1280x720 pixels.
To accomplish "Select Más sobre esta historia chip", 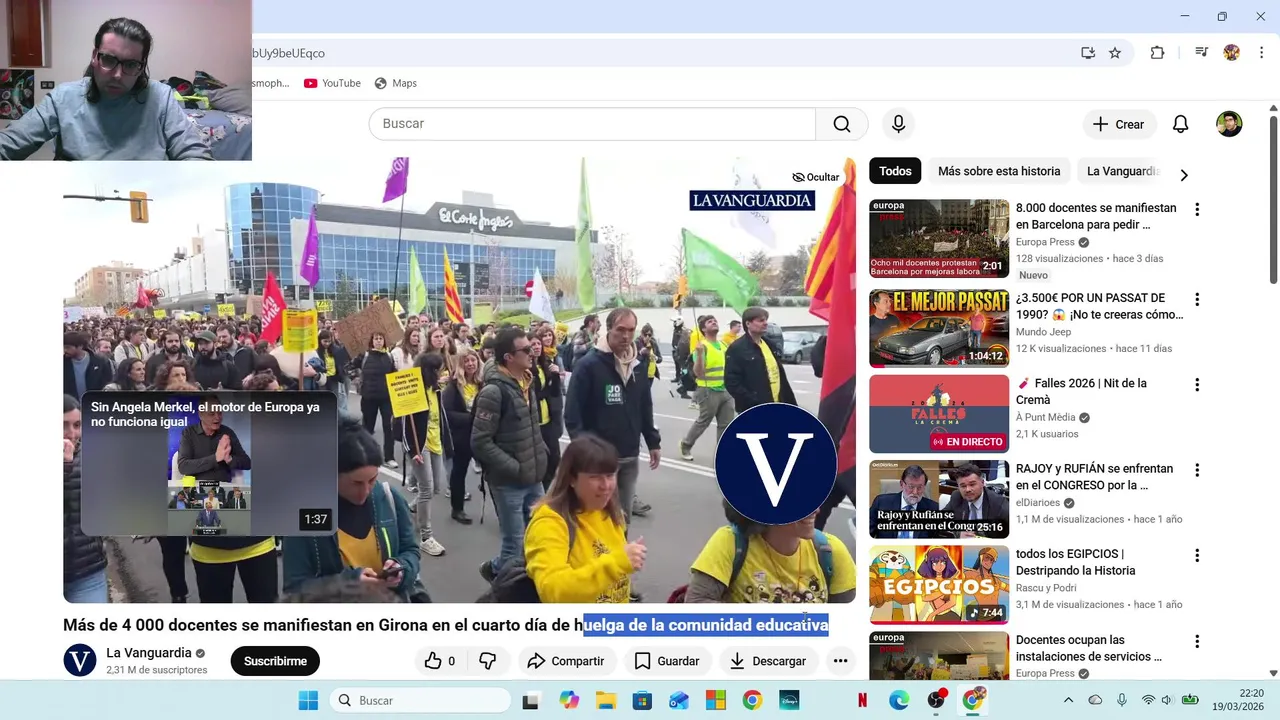I will pos(999,171).
